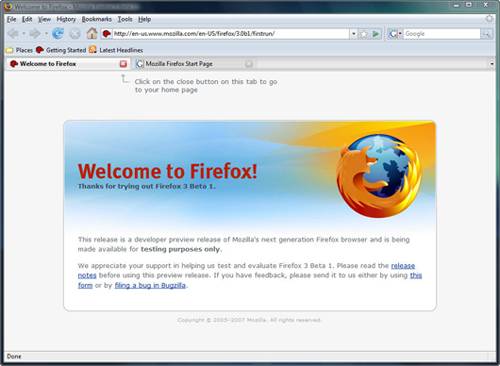
Task: Click the Back navigation arrow
Action: [13, 34]
